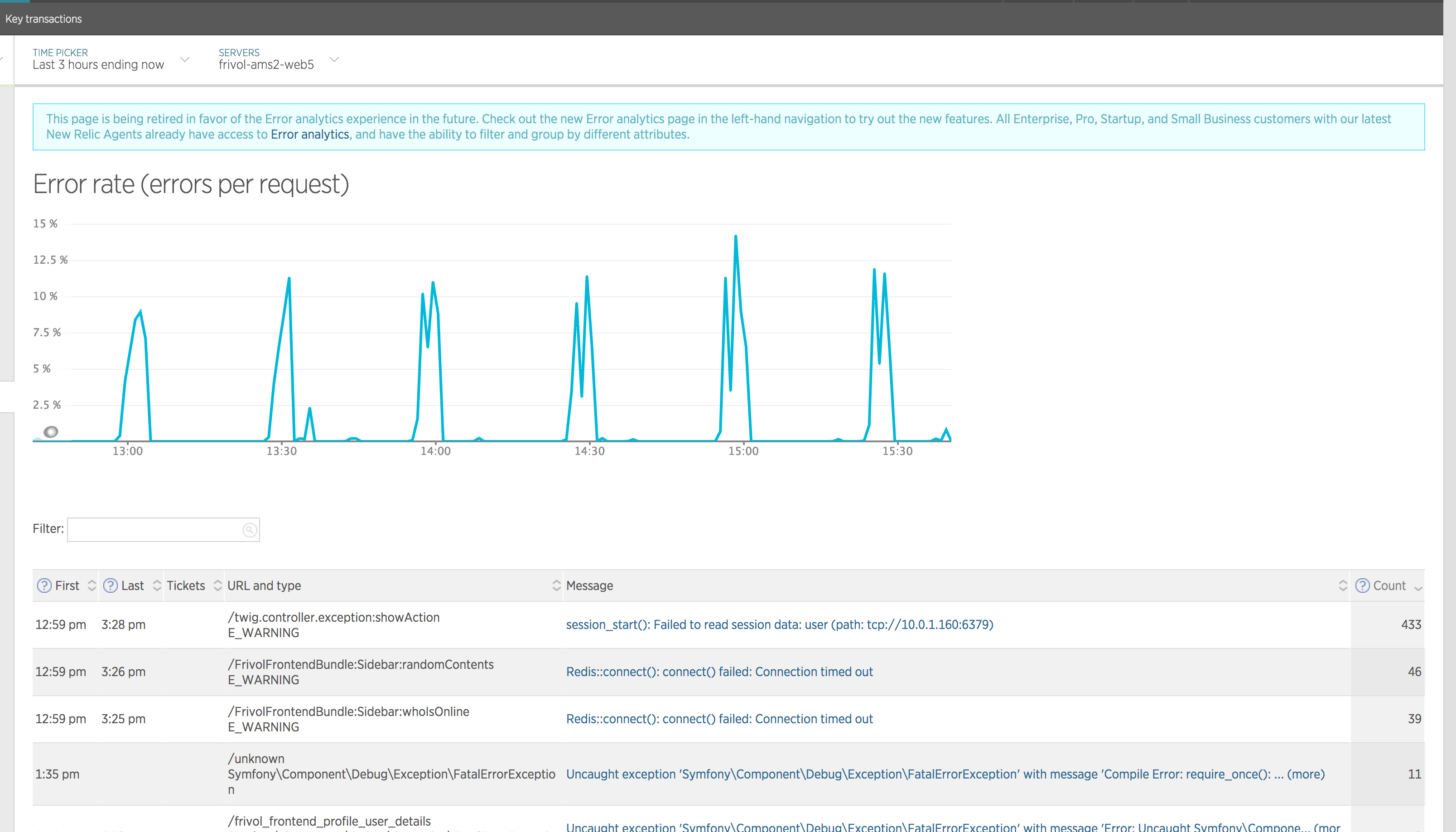Click /FrivolFrontendBundle:Sidebar:randomContents URL cell
The width and height of the screenshot is (1456, 832).
(361, 665)
